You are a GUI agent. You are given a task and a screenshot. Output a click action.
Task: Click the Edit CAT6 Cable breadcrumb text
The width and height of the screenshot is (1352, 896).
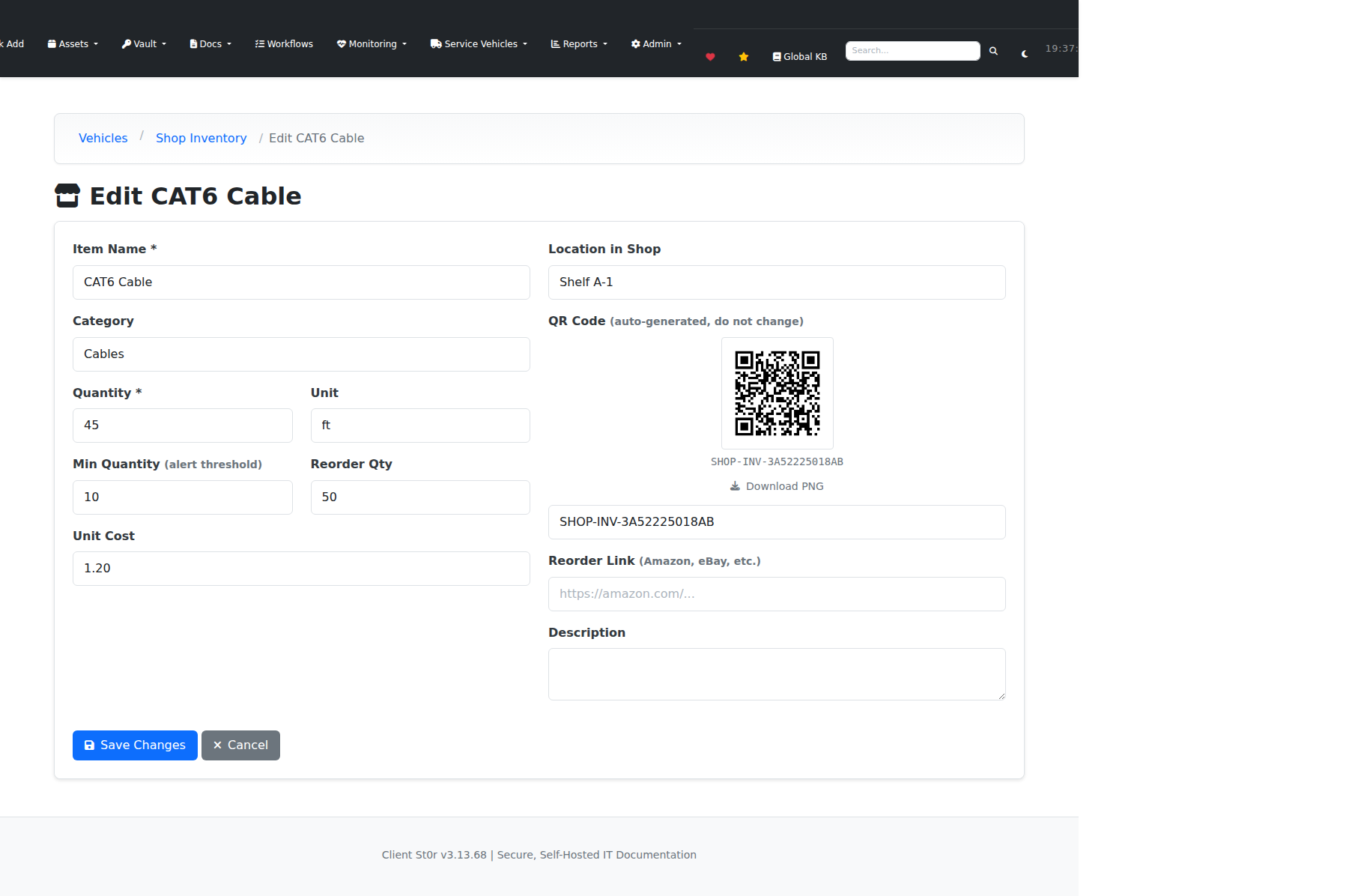pyautogui.click(x=316, y=139)
